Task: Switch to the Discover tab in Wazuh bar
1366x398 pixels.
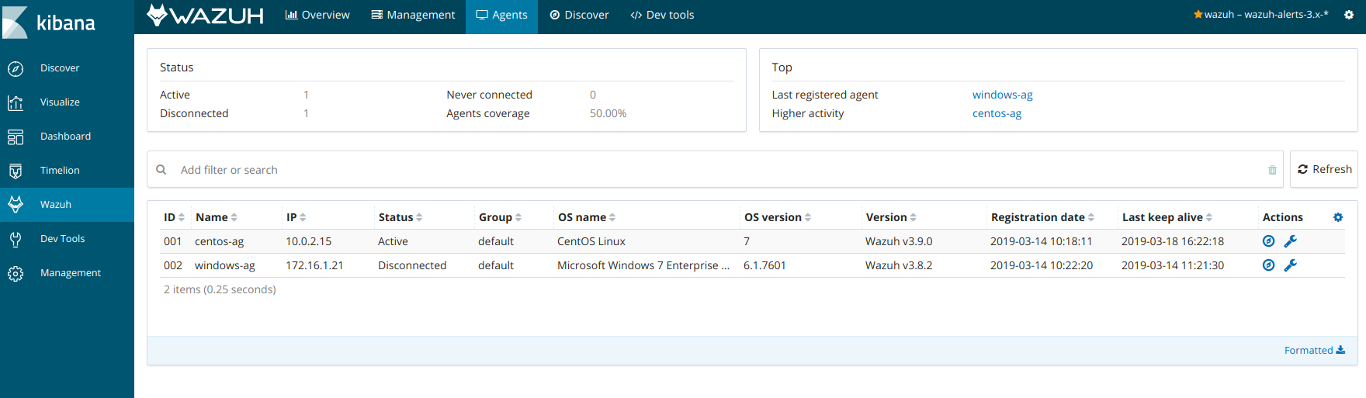Action: 579,15
